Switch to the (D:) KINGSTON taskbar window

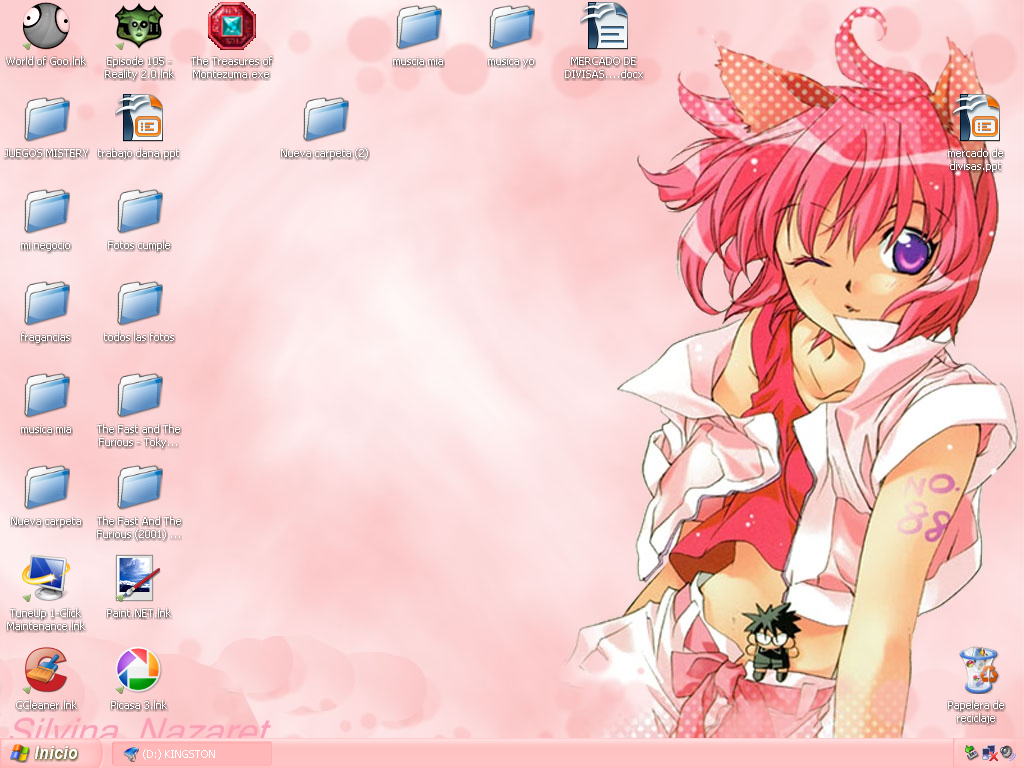click(192, 754)
